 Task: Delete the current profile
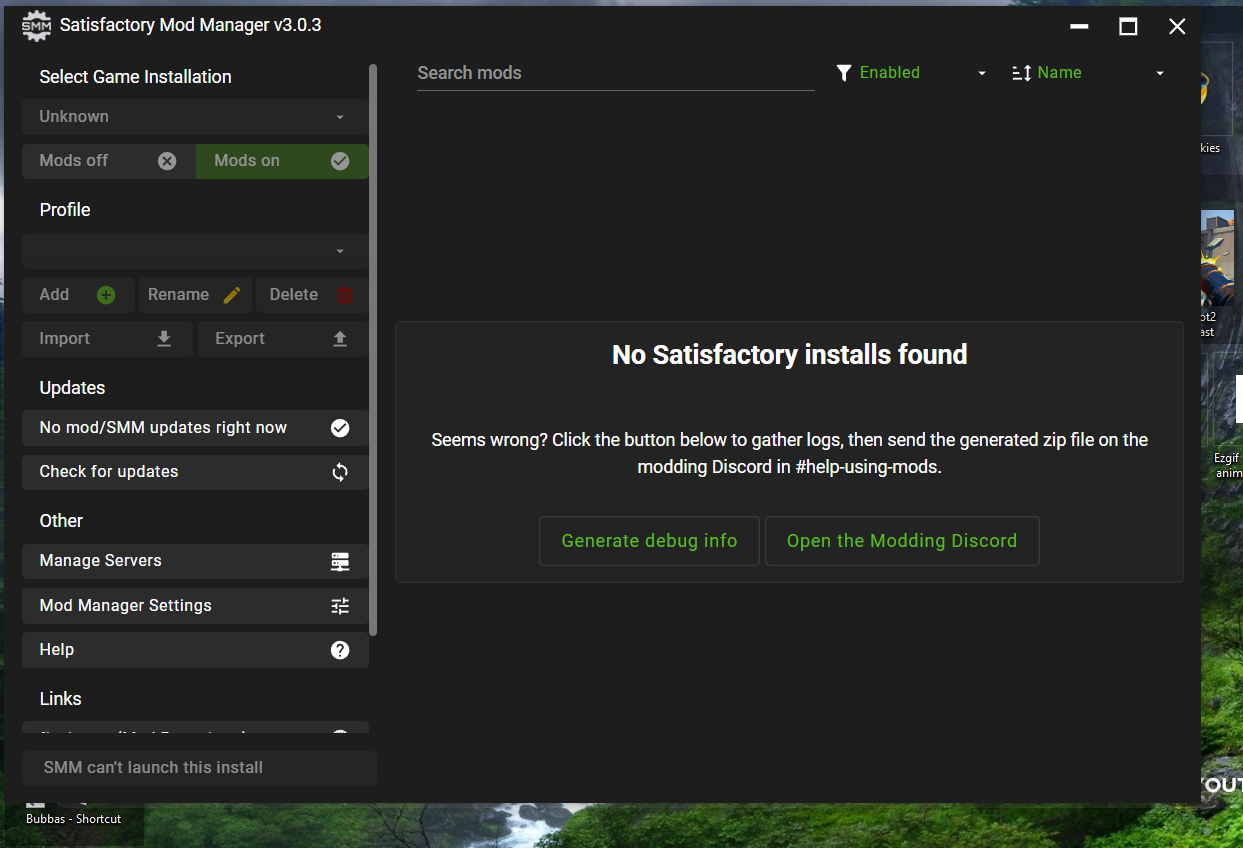pyautogui.click(x=312, y=295)
